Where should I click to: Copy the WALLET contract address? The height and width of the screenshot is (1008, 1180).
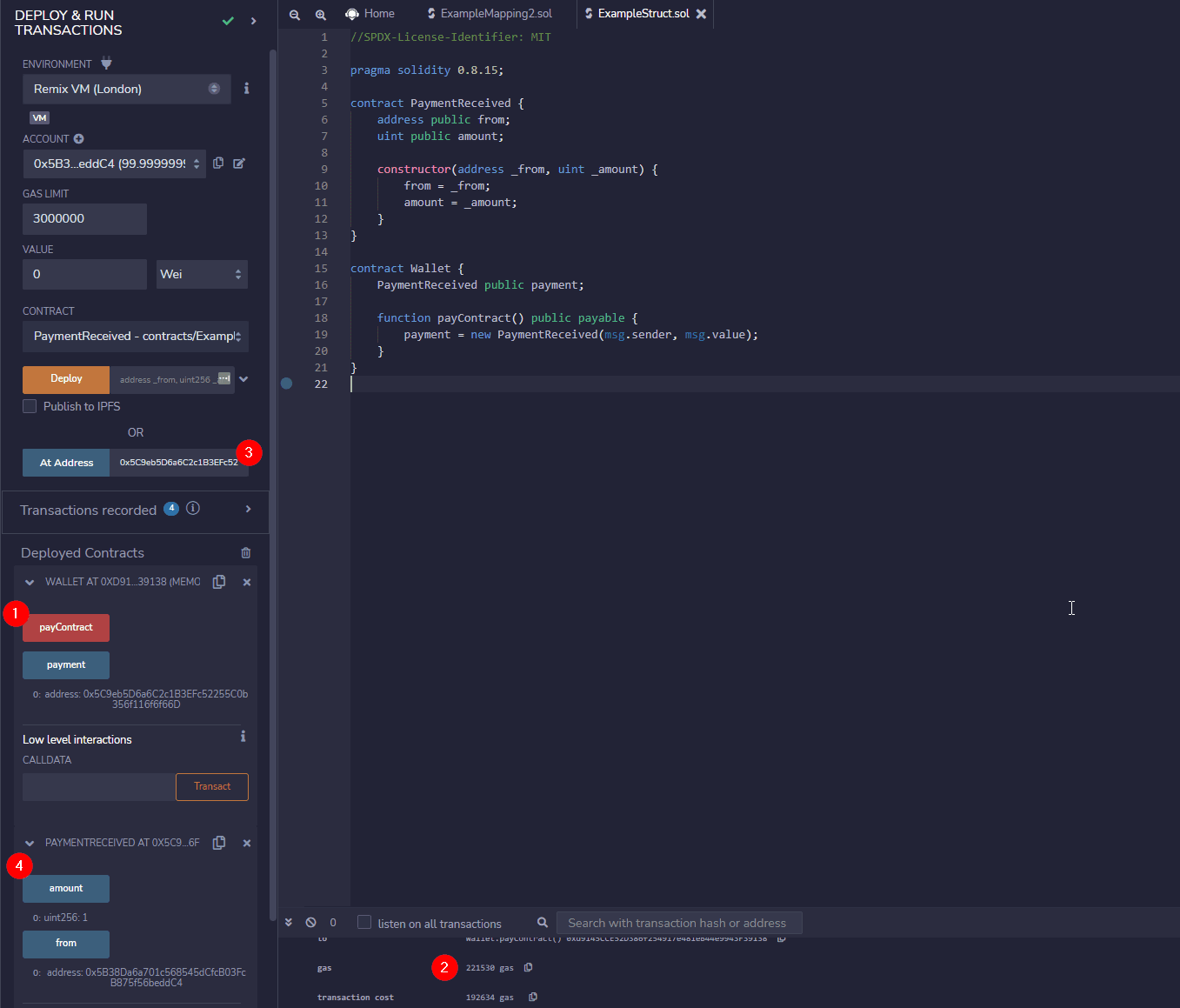pyautogui.click(x=219, y=582)
